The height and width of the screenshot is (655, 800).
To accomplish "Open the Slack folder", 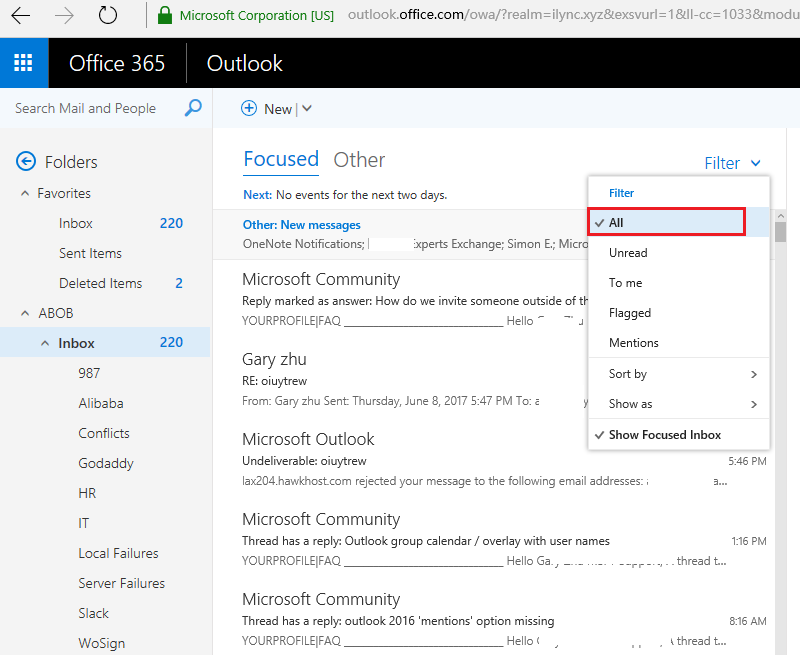I will click(93, 612).
